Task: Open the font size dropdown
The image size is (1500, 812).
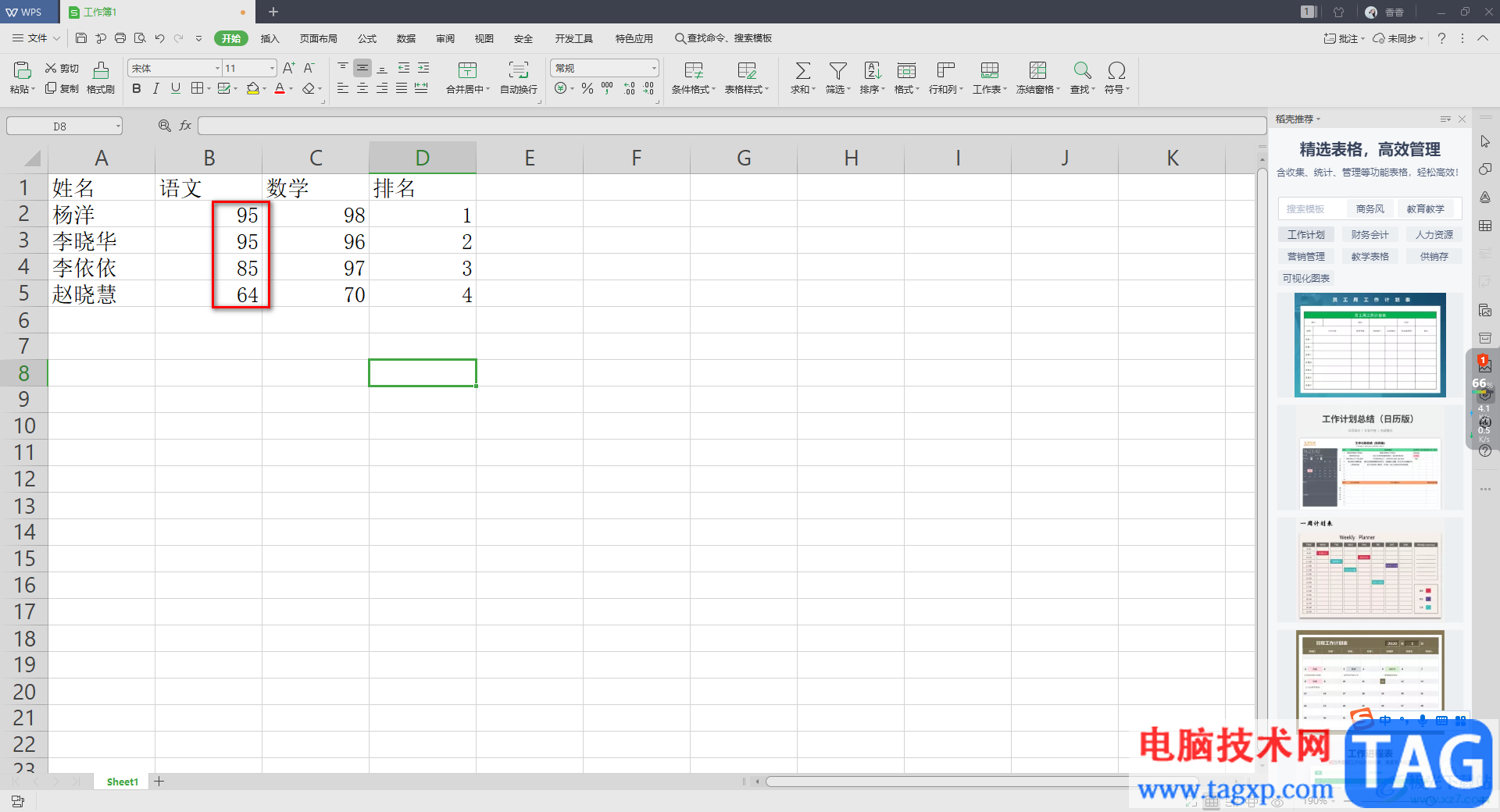Action: coord(272,69)
